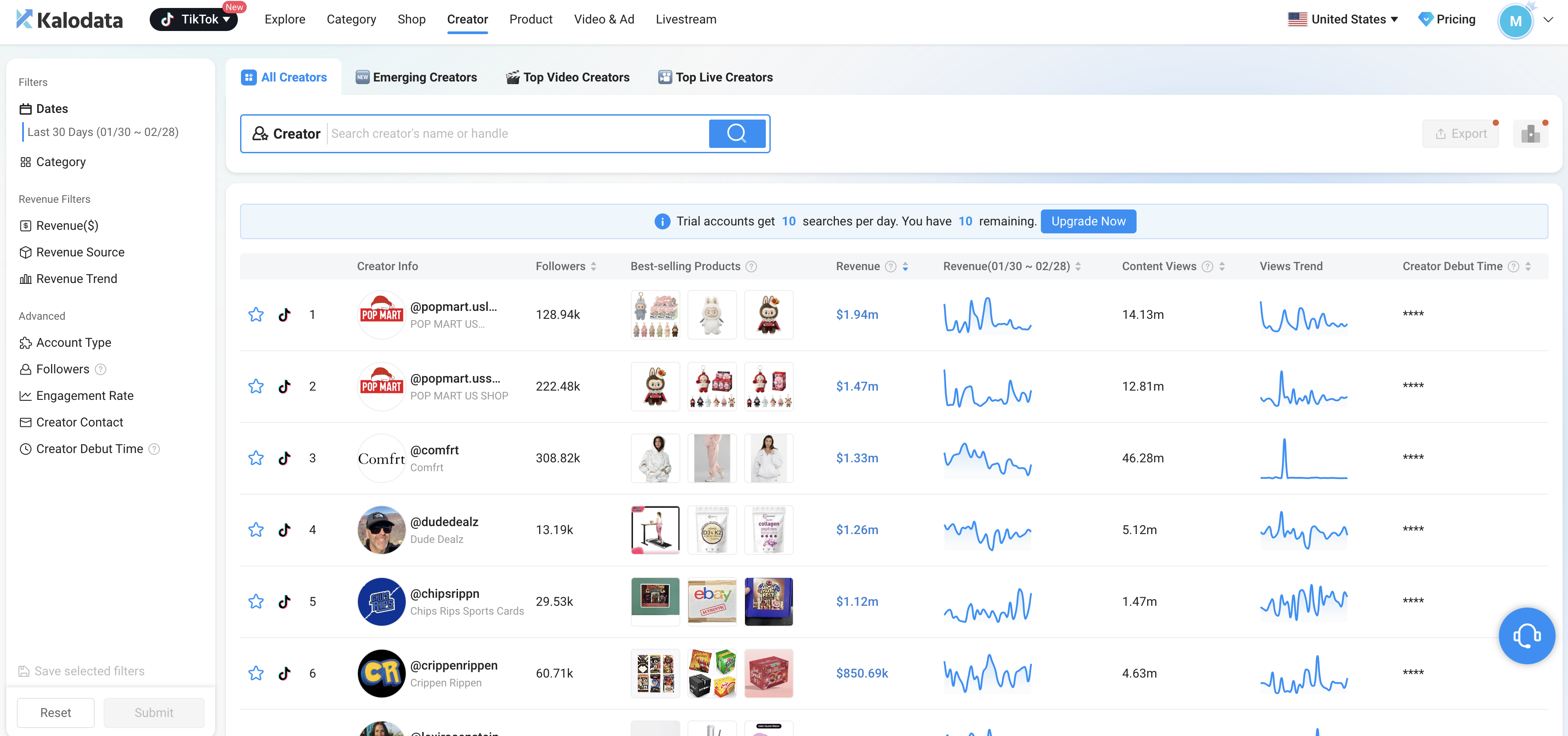The image size is (1568, 736).
Task: Click the TikTok icon for @popmart.usl row
Action: click(x=284, y=315)
